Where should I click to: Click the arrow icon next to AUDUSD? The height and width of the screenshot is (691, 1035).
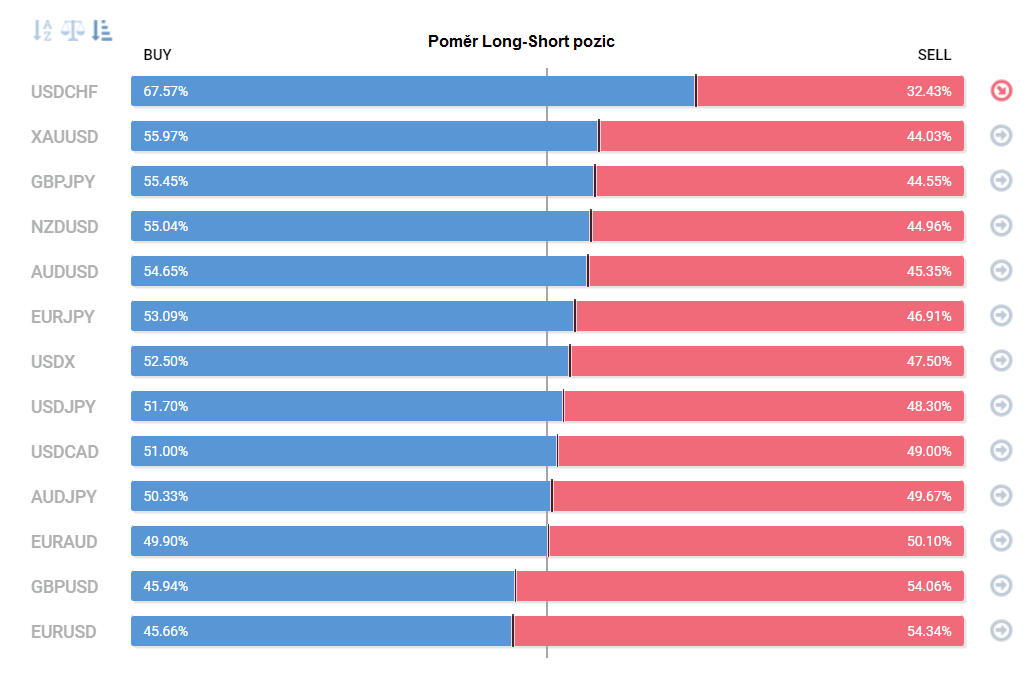[x=1001, y=270]
